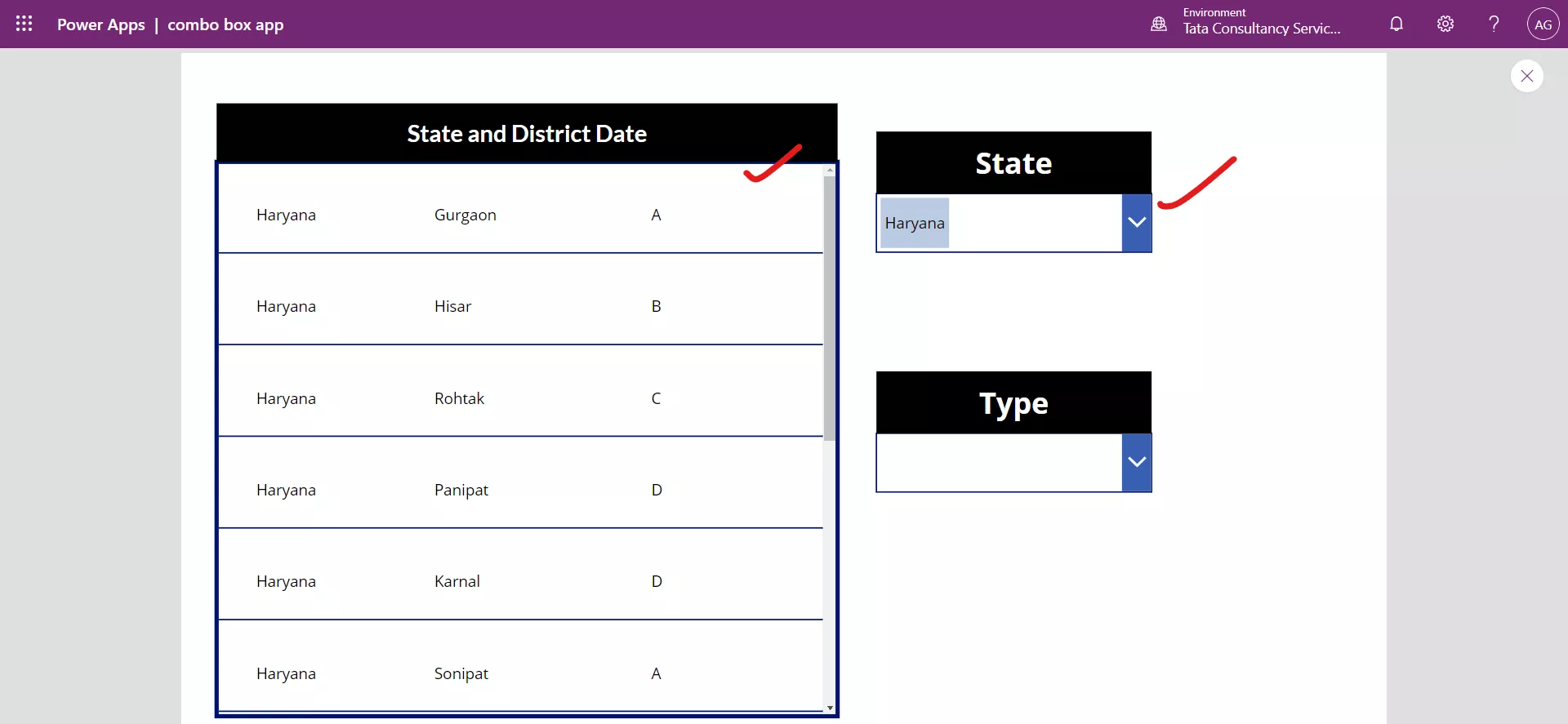
Task: Open the AG account avatar
Action: point(1543,24)
